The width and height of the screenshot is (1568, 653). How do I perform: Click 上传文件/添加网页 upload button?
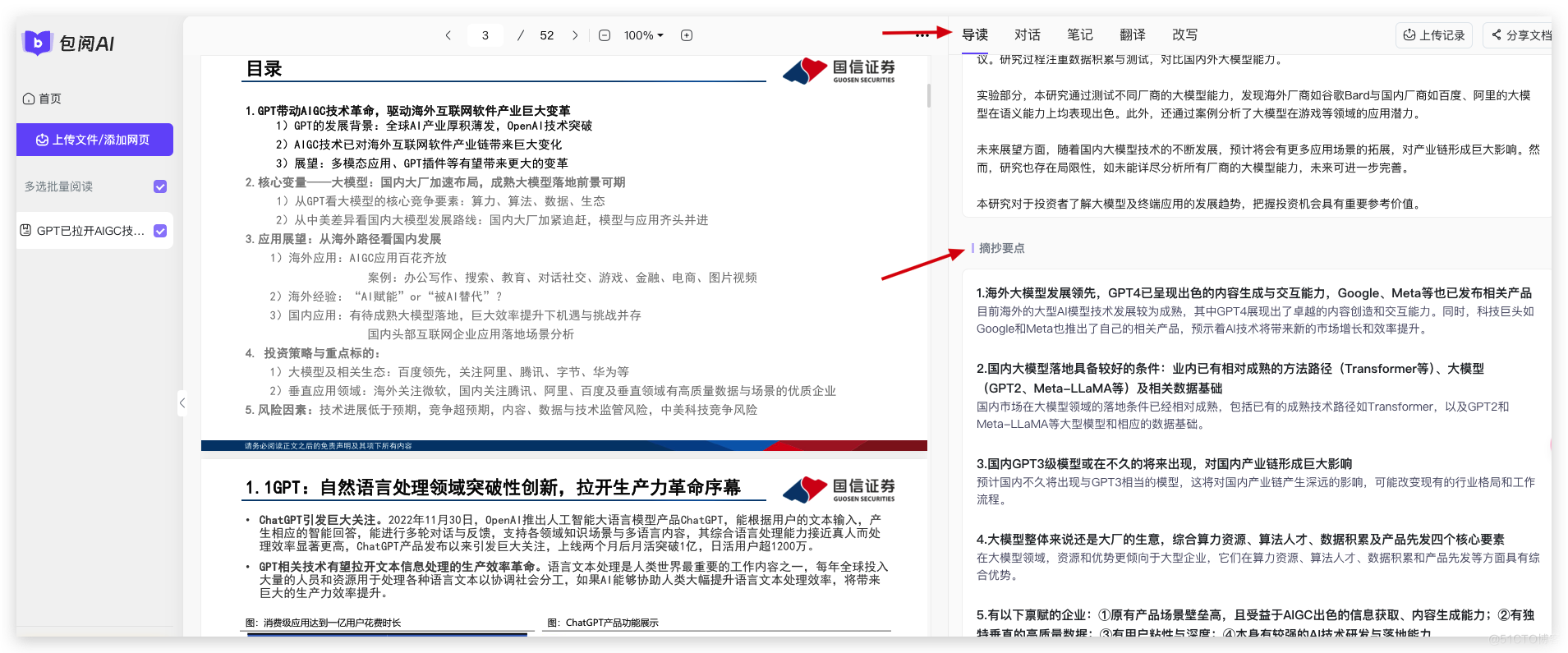coord(94,140)
